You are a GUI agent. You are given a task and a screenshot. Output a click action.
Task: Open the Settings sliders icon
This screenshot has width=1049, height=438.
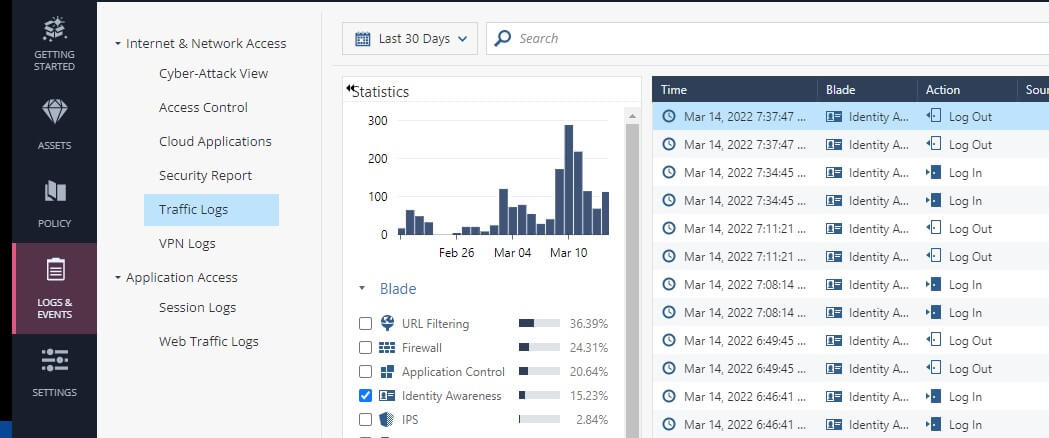coord(54,360)
